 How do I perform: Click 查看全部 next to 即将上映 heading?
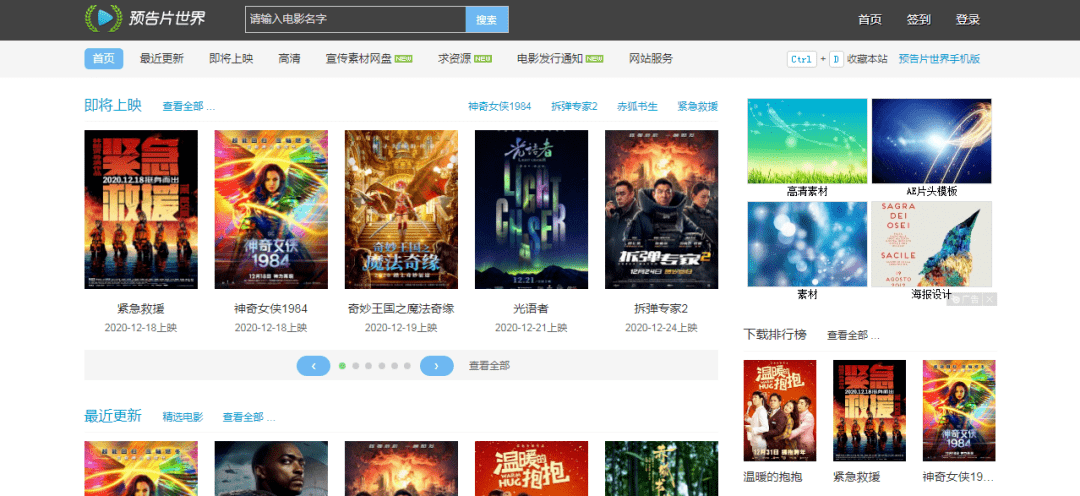point(189,107)
